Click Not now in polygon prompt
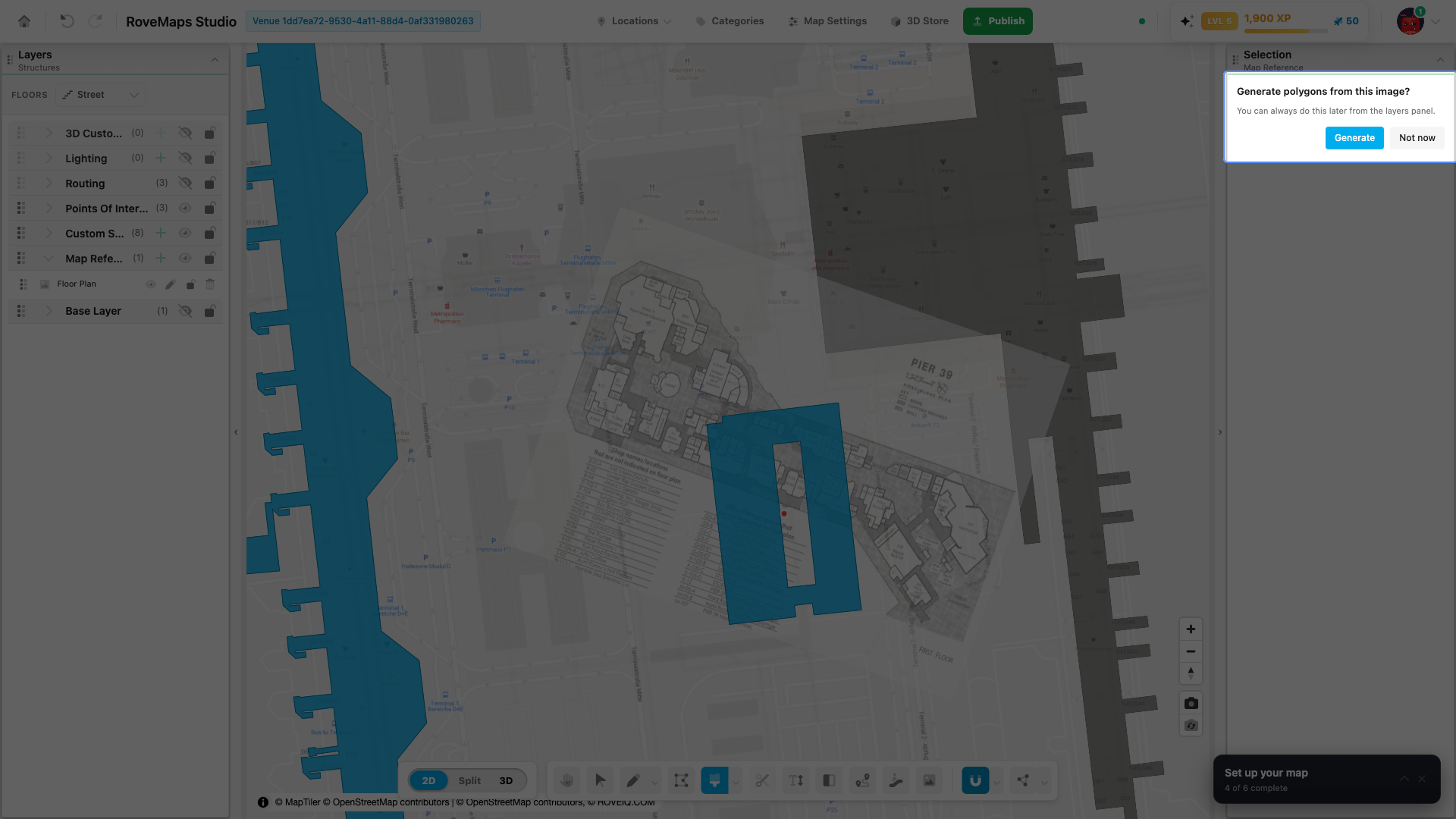The image size is (1456, 819). point(1417,138)
